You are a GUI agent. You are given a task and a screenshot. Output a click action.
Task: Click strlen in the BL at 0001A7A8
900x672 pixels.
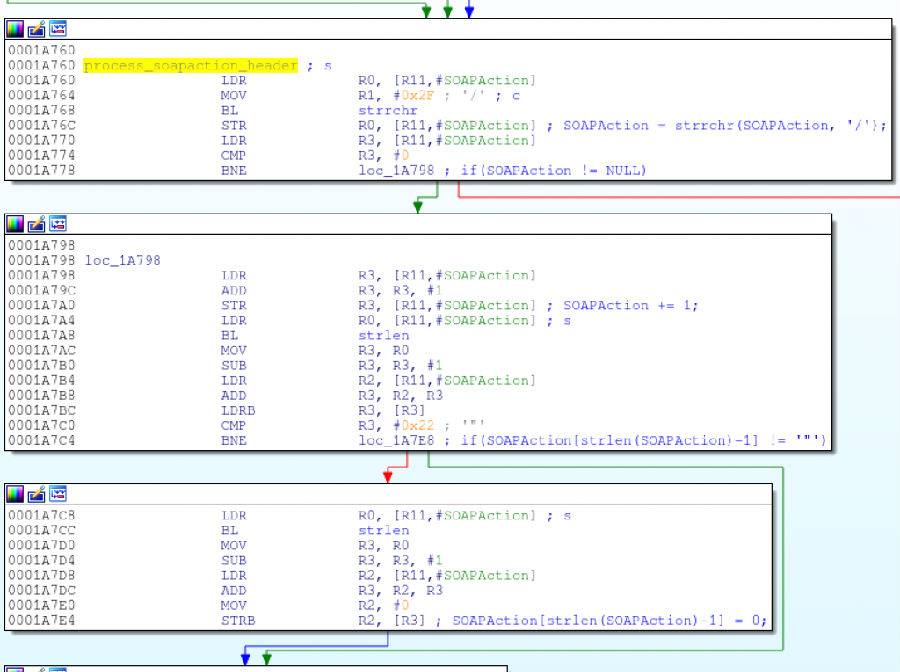383,335
